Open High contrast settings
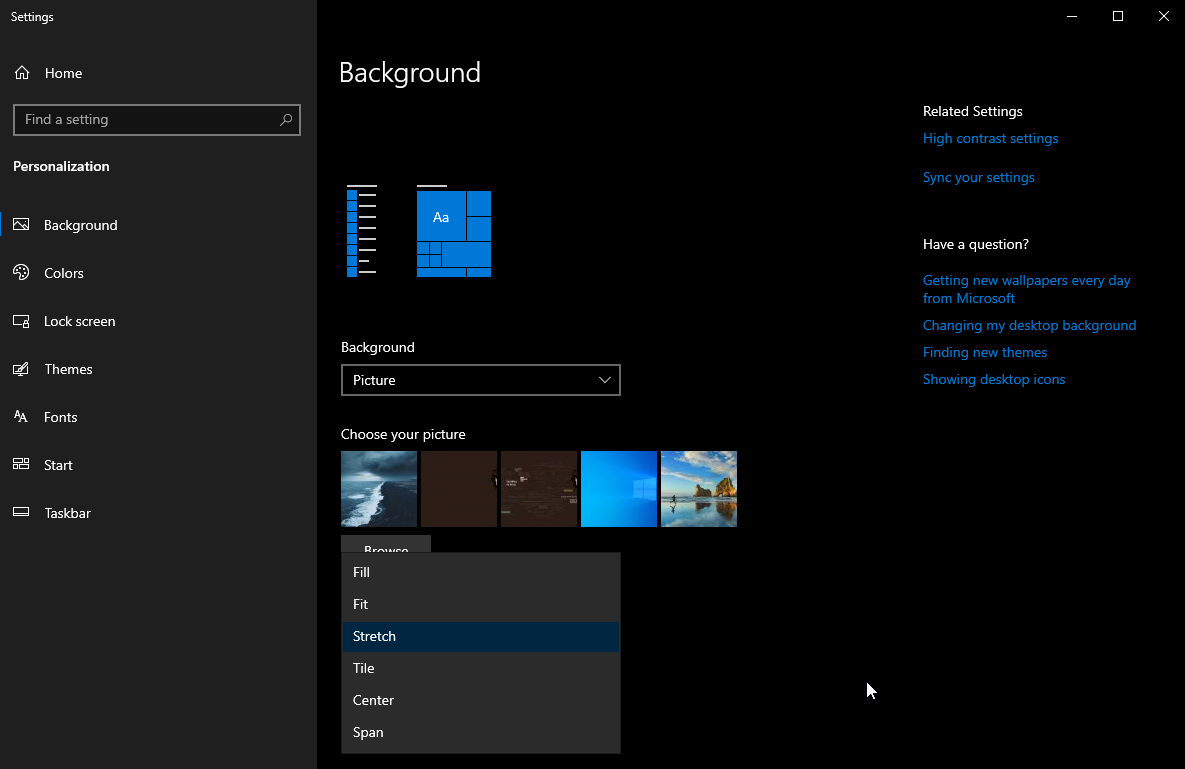The height and width of the screenshot is (769, 1185). (990, 138)
